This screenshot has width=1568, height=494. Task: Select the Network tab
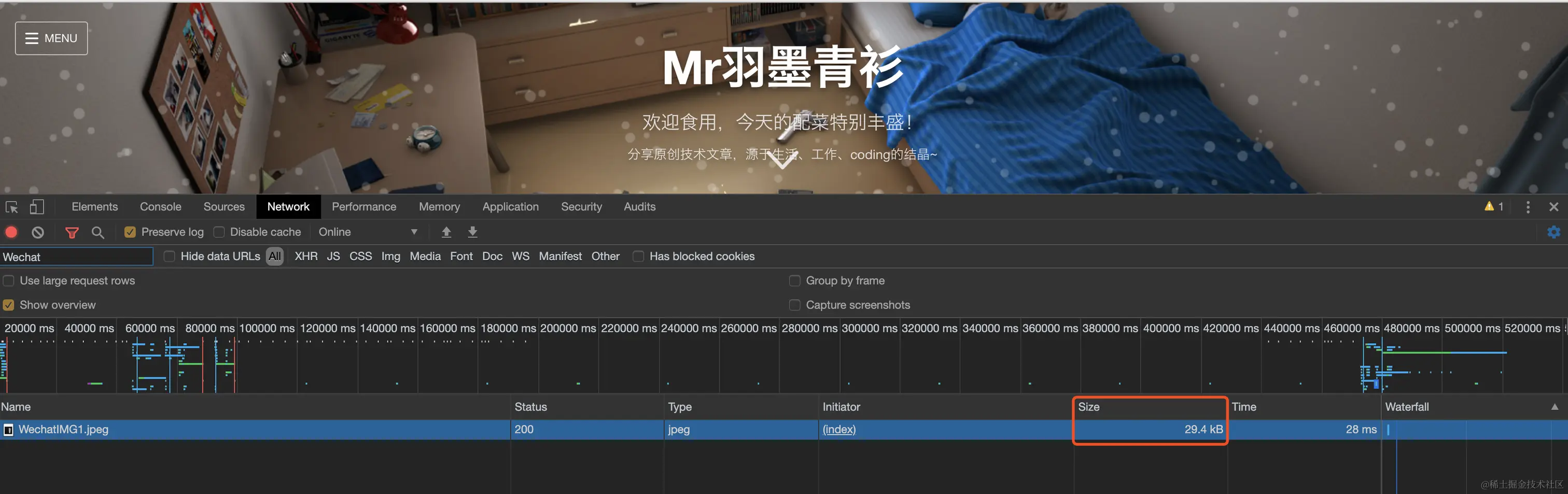(288, 207)
